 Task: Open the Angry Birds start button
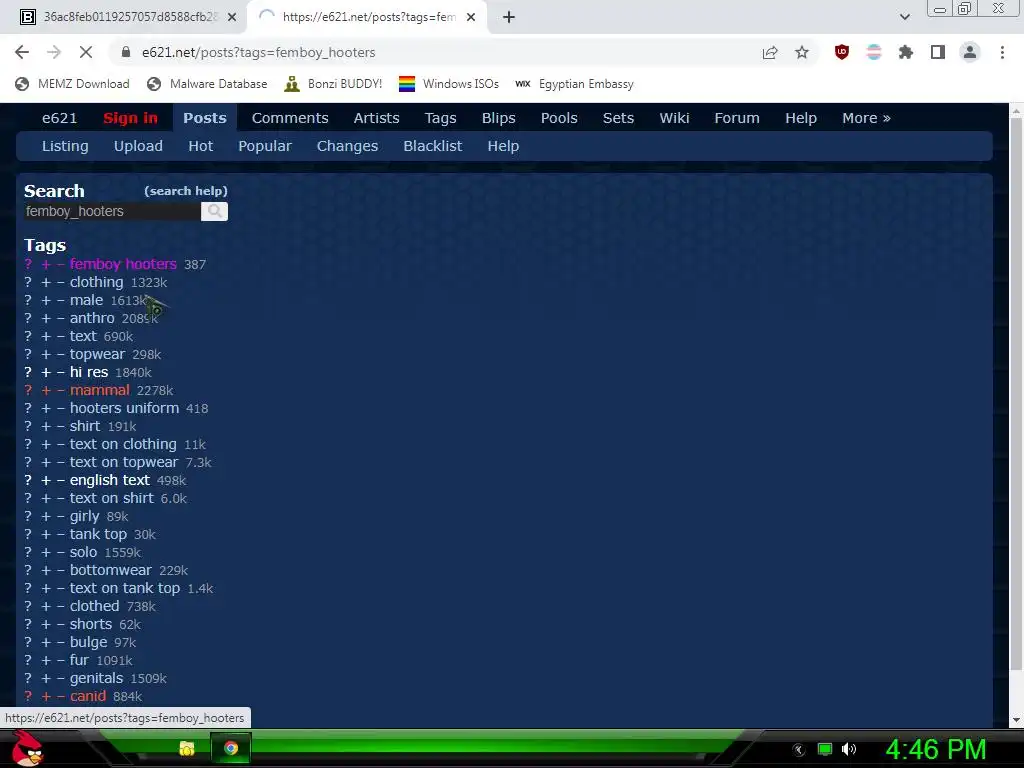click(x=27, y=749)
